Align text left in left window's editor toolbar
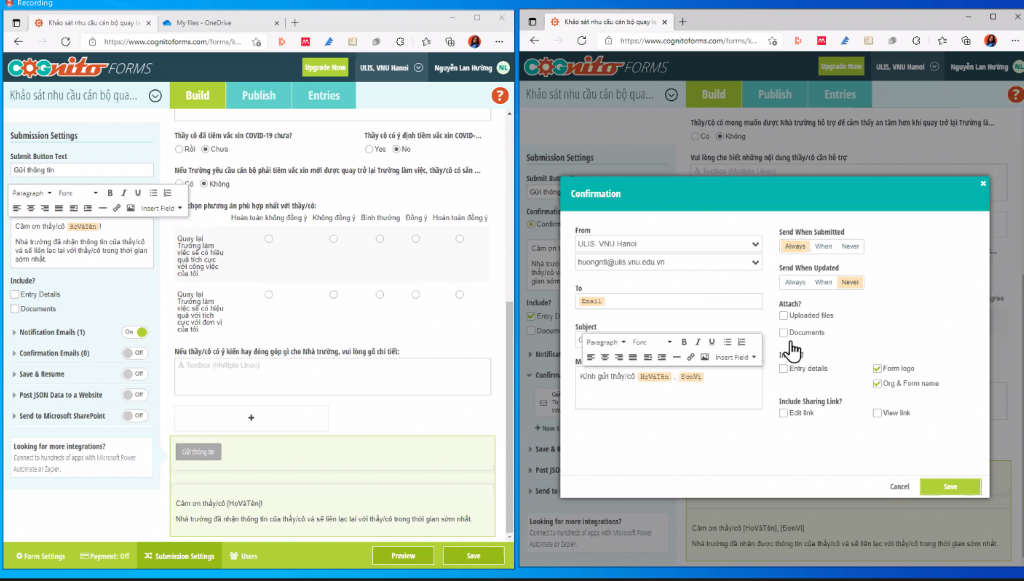1024x581 pixels. pyautogui.click(x=17, y=208)
